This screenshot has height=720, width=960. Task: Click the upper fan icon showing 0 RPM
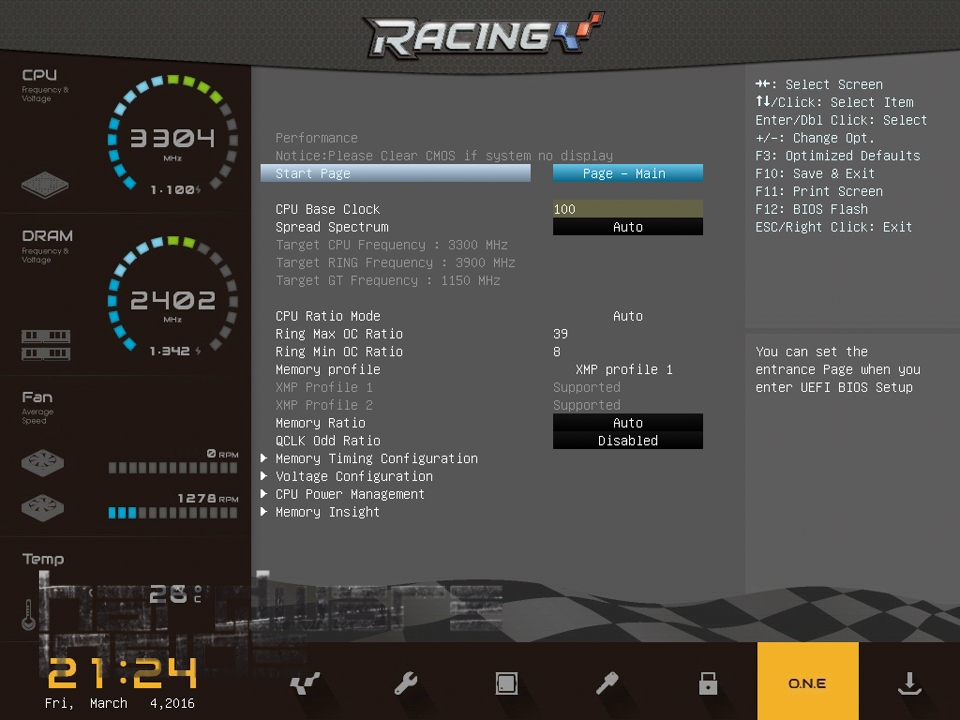point(42,462)
